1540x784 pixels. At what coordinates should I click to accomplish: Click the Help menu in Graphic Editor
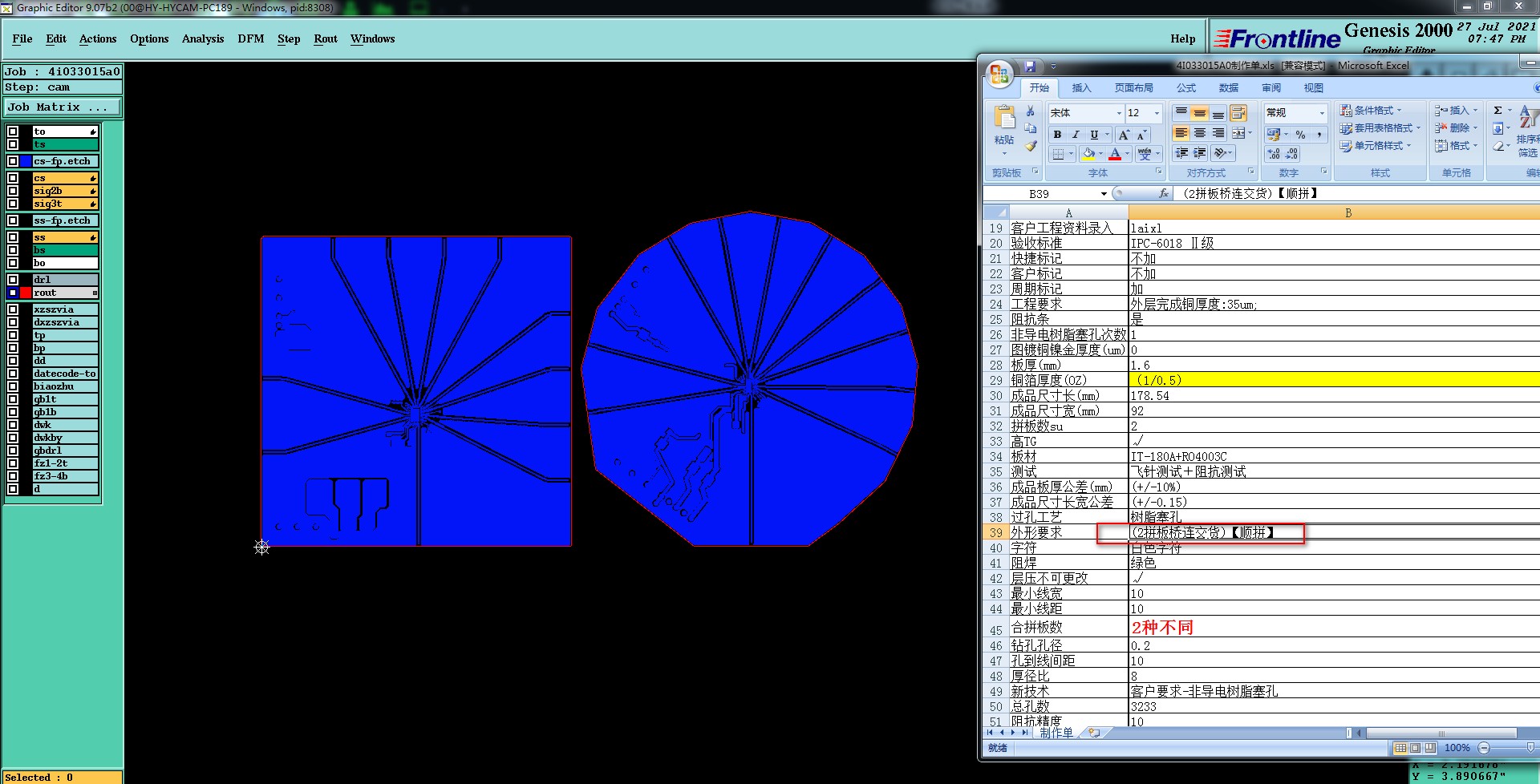[1182, 38]
